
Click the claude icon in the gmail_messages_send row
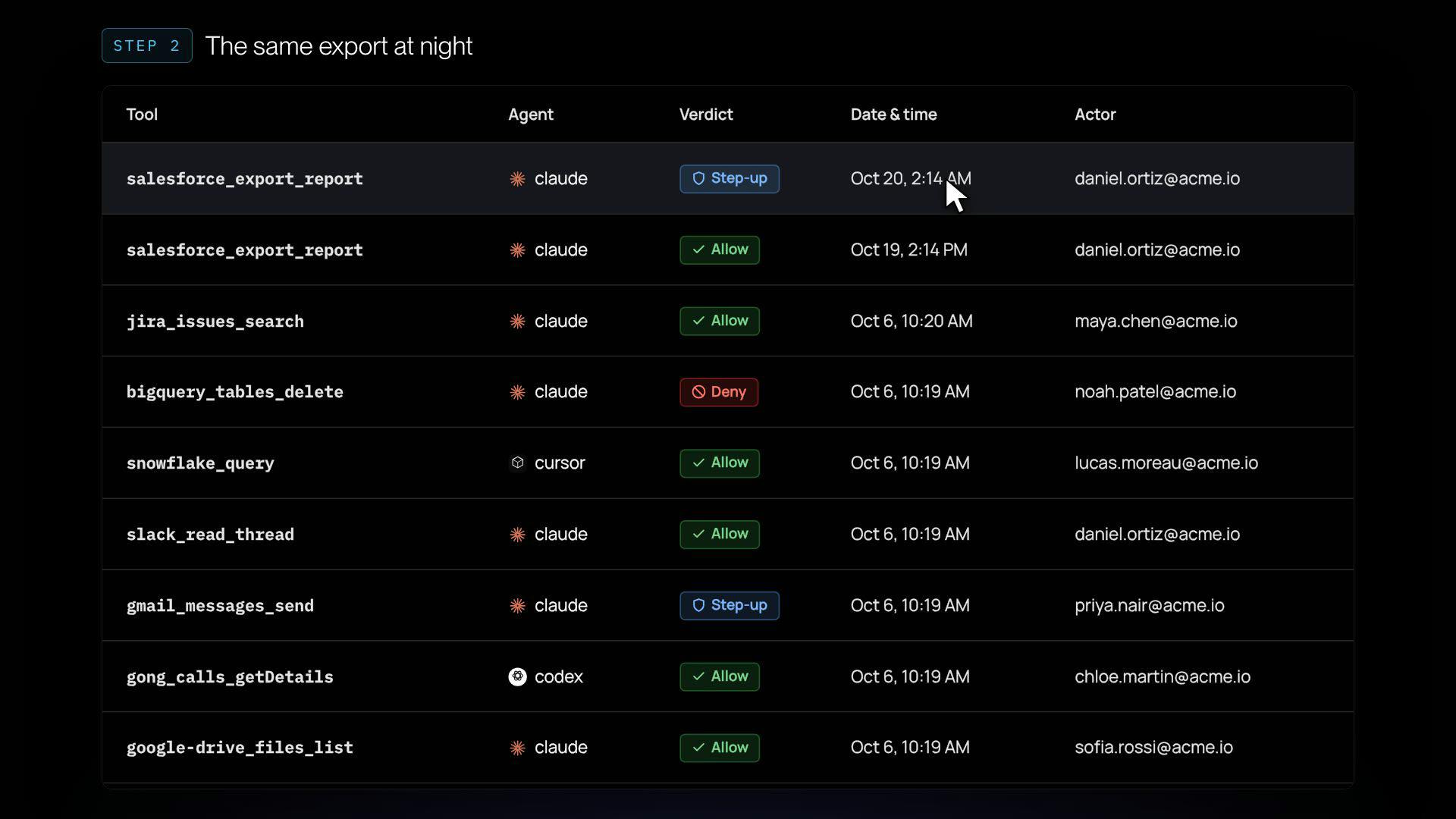517,606
